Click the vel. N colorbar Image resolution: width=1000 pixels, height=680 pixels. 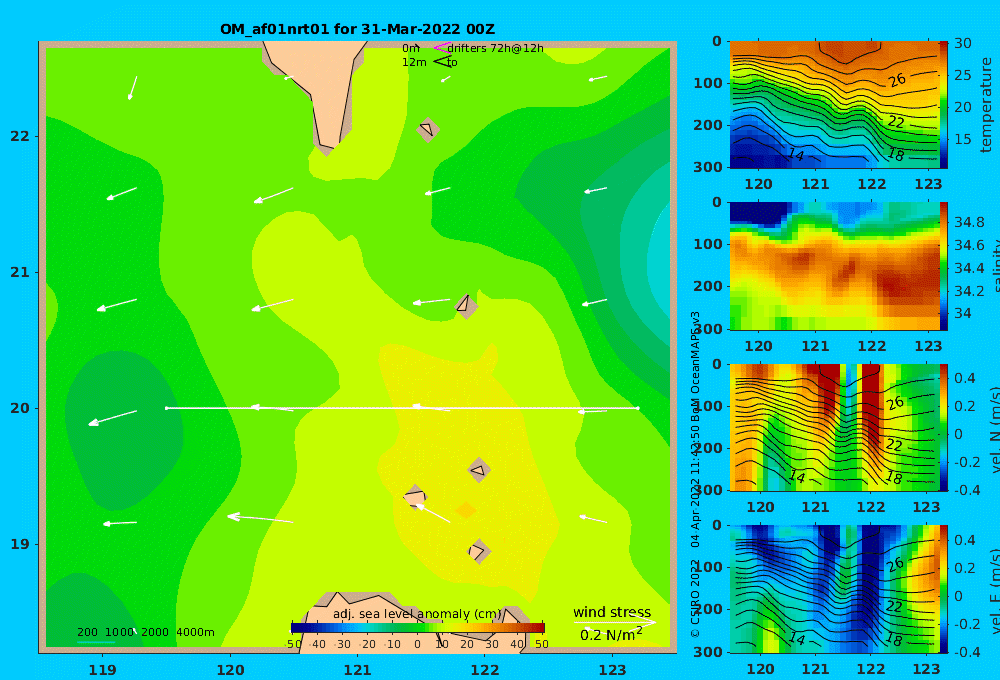pyautogui.click(x=944, y=427)
